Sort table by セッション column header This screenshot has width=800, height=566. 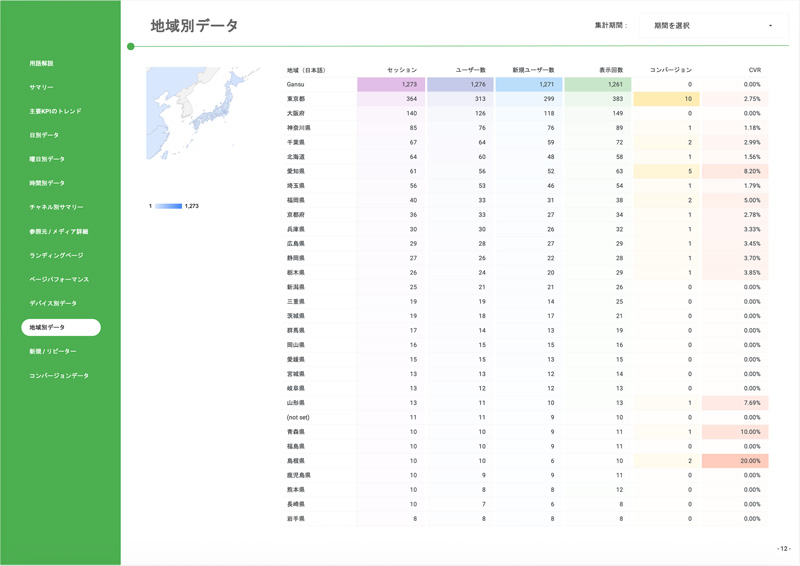tap(402, 70)
